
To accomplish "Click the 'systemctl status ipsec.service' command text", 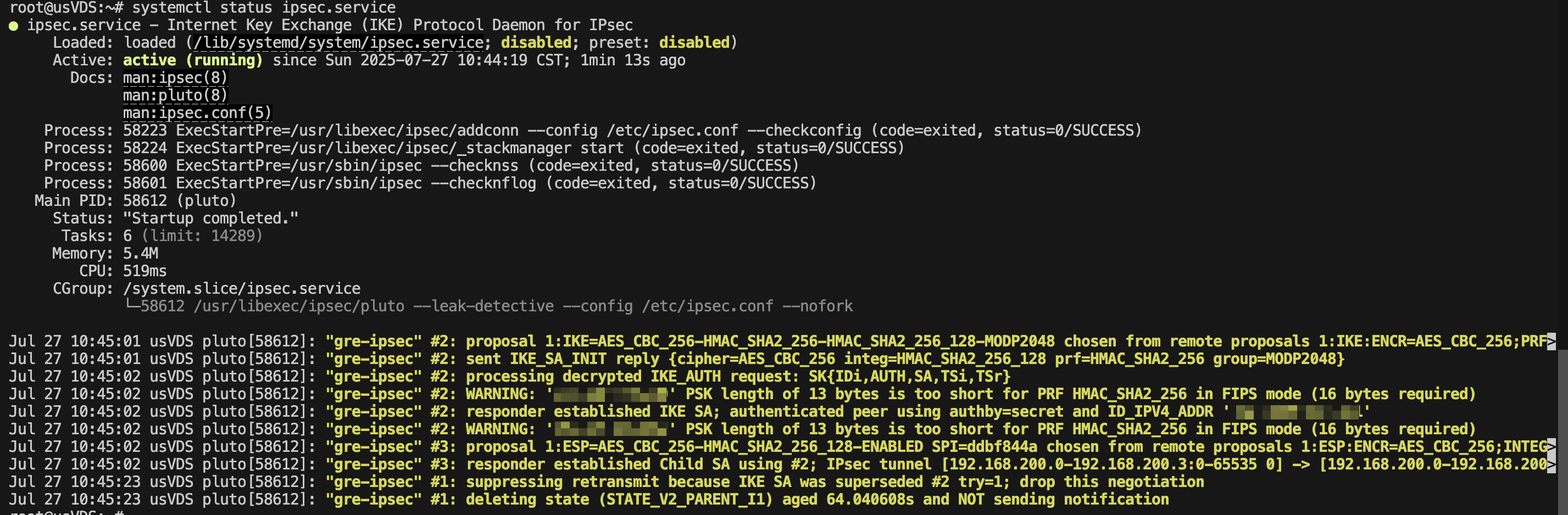I will pos(264,8).
